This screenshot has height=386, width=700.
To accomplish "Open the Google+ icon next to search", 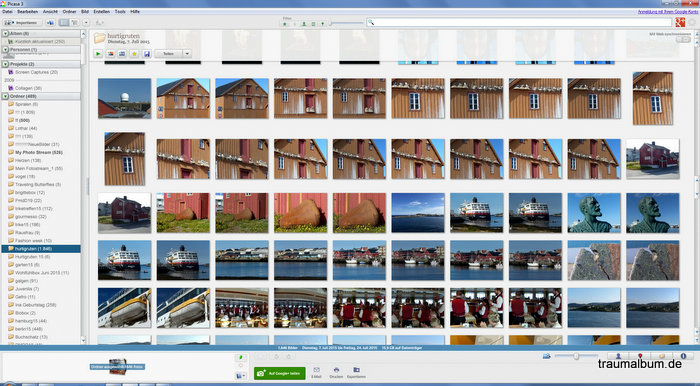I will (x=680, y=22).
